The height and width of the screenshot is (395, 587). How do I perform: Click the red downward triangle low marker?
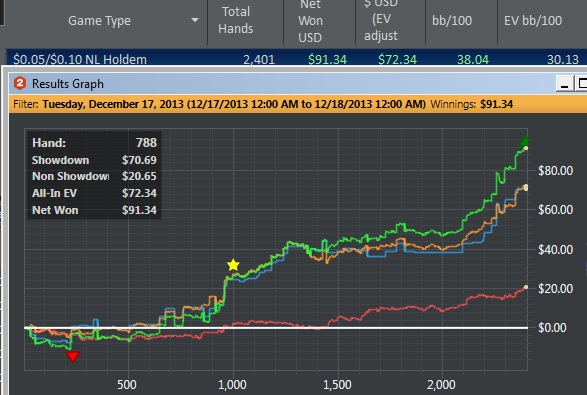click(x=73, y=357)
